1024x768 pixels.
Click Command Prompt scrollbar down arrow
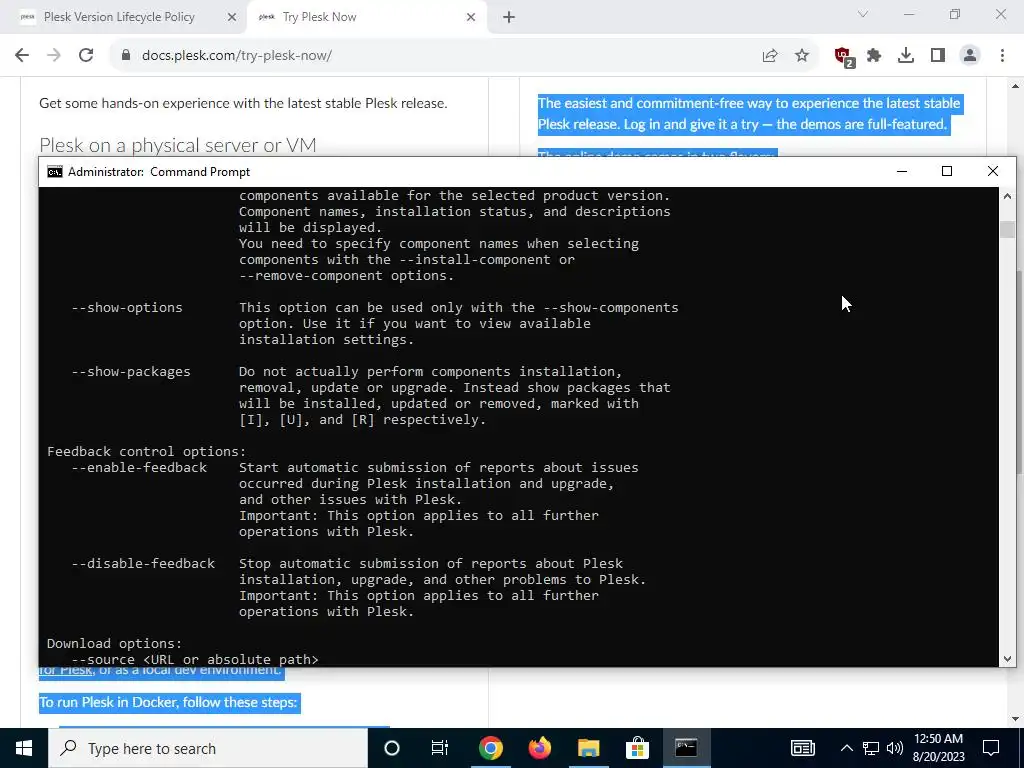[1007, 659]
